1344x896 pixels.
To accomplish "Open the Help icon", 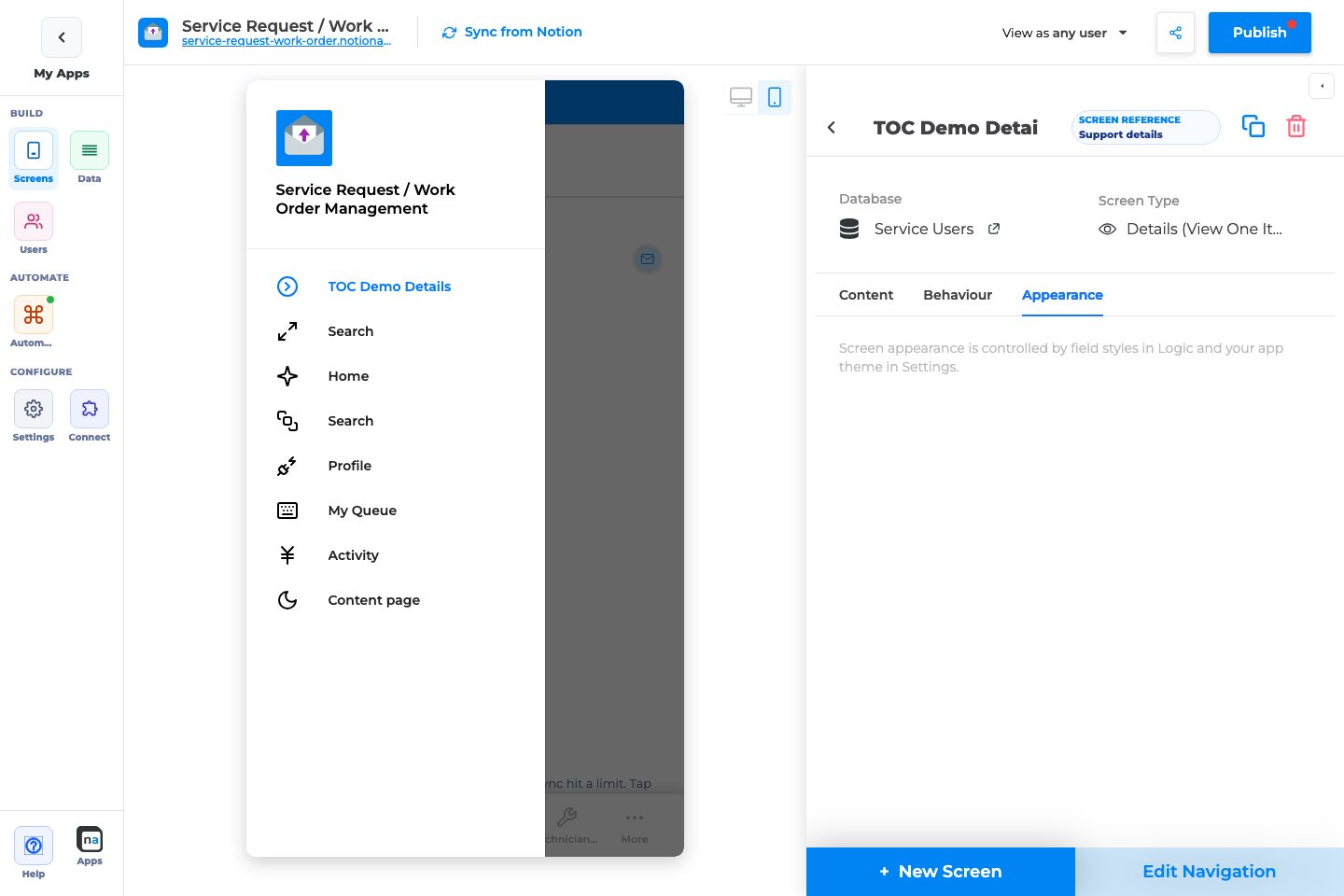I will click(x=34, y=853).
